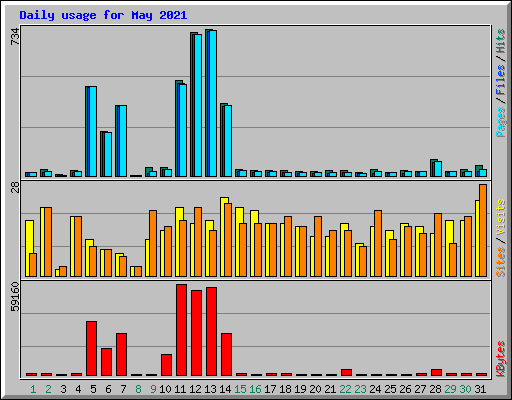512x400 pixels.
Task: Click the cyan hits bar for day 11
Action: coord(183,130)
